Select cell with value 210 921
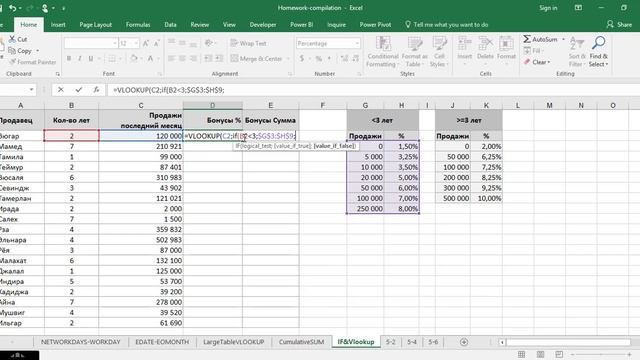Screen dimensions: 640x360 (x=141, y=146)
